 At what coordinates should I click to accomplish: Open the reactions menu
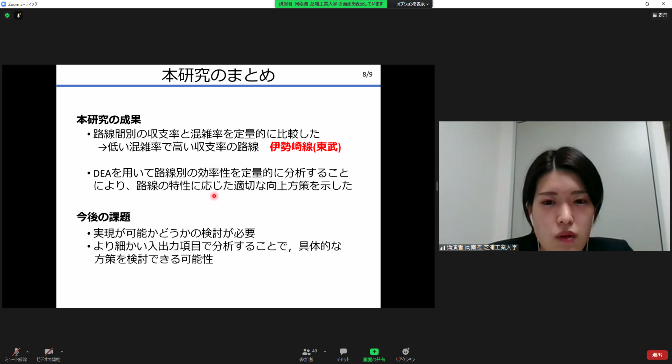[x=405, y=354]
